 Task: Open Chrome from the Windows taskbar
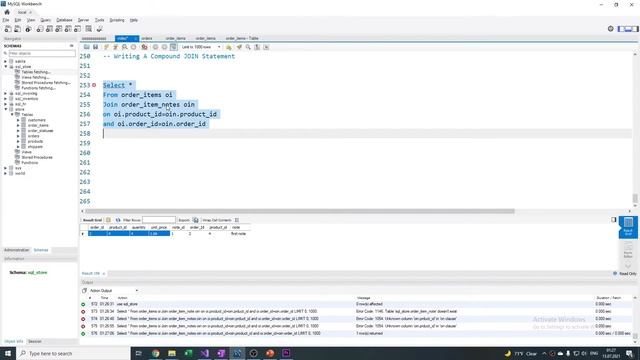156,353
